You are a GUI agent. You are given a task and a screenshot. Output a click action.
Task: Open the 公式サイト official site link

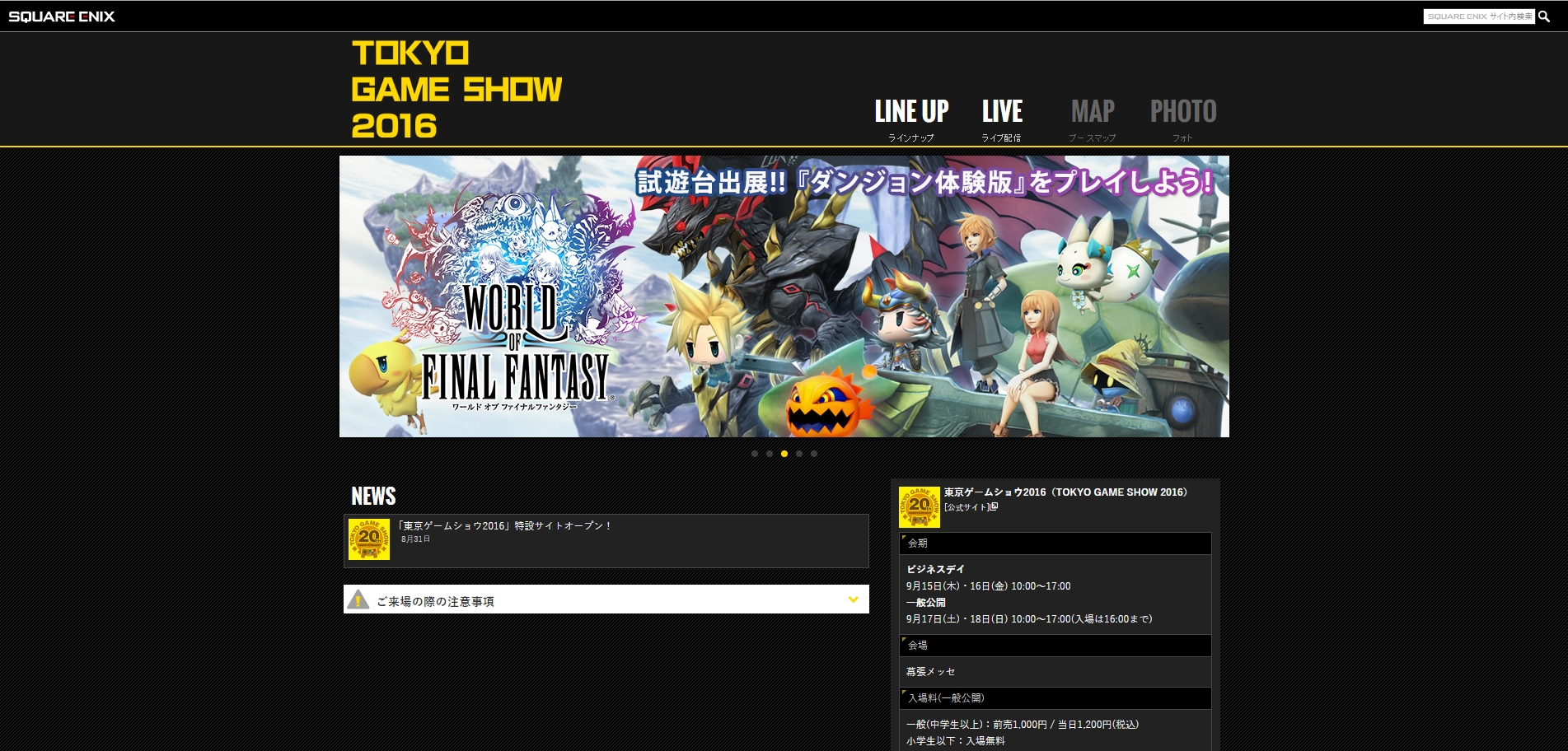coord(967,507)
